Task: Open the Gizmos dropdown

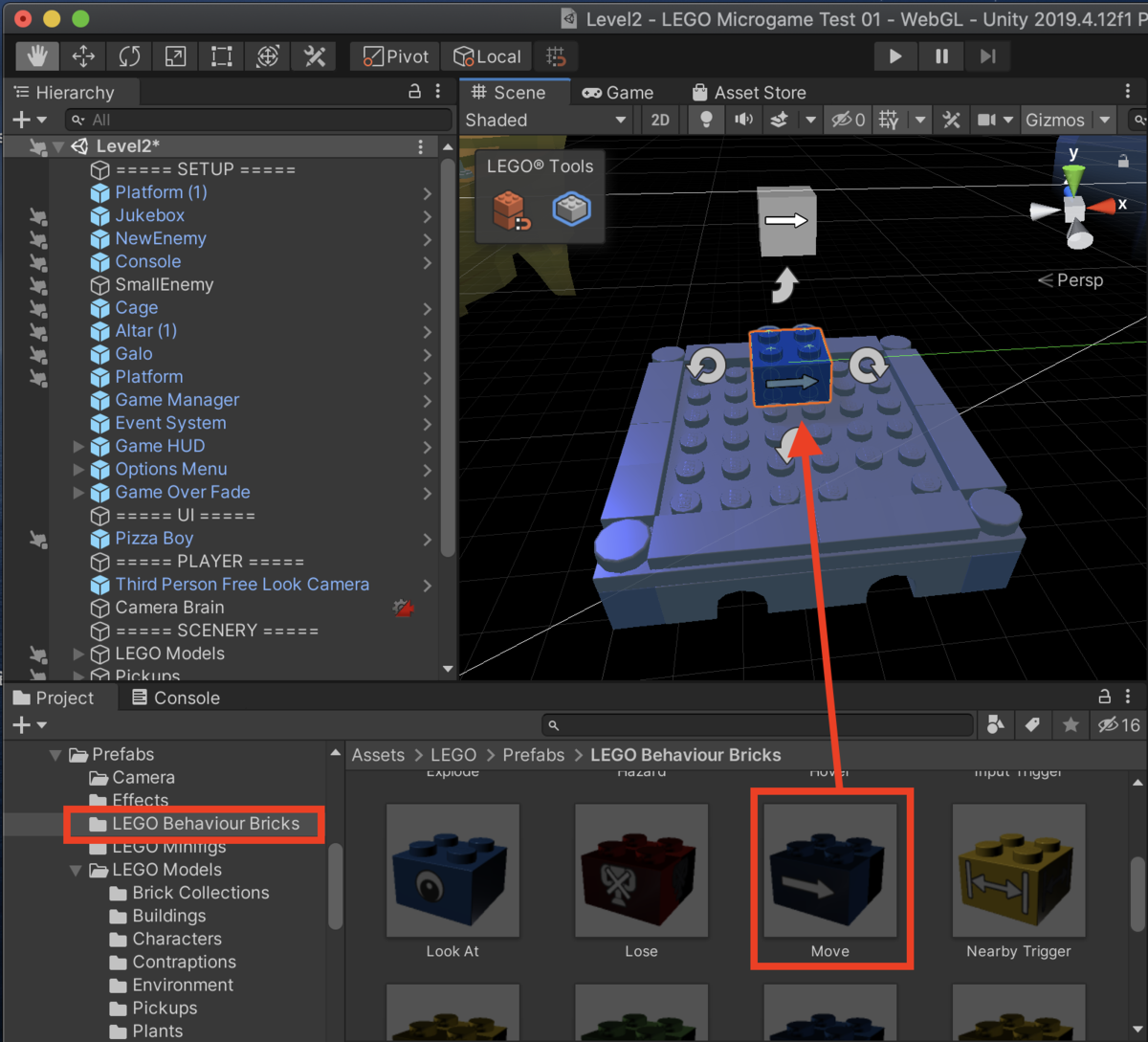Action: 1068,120
